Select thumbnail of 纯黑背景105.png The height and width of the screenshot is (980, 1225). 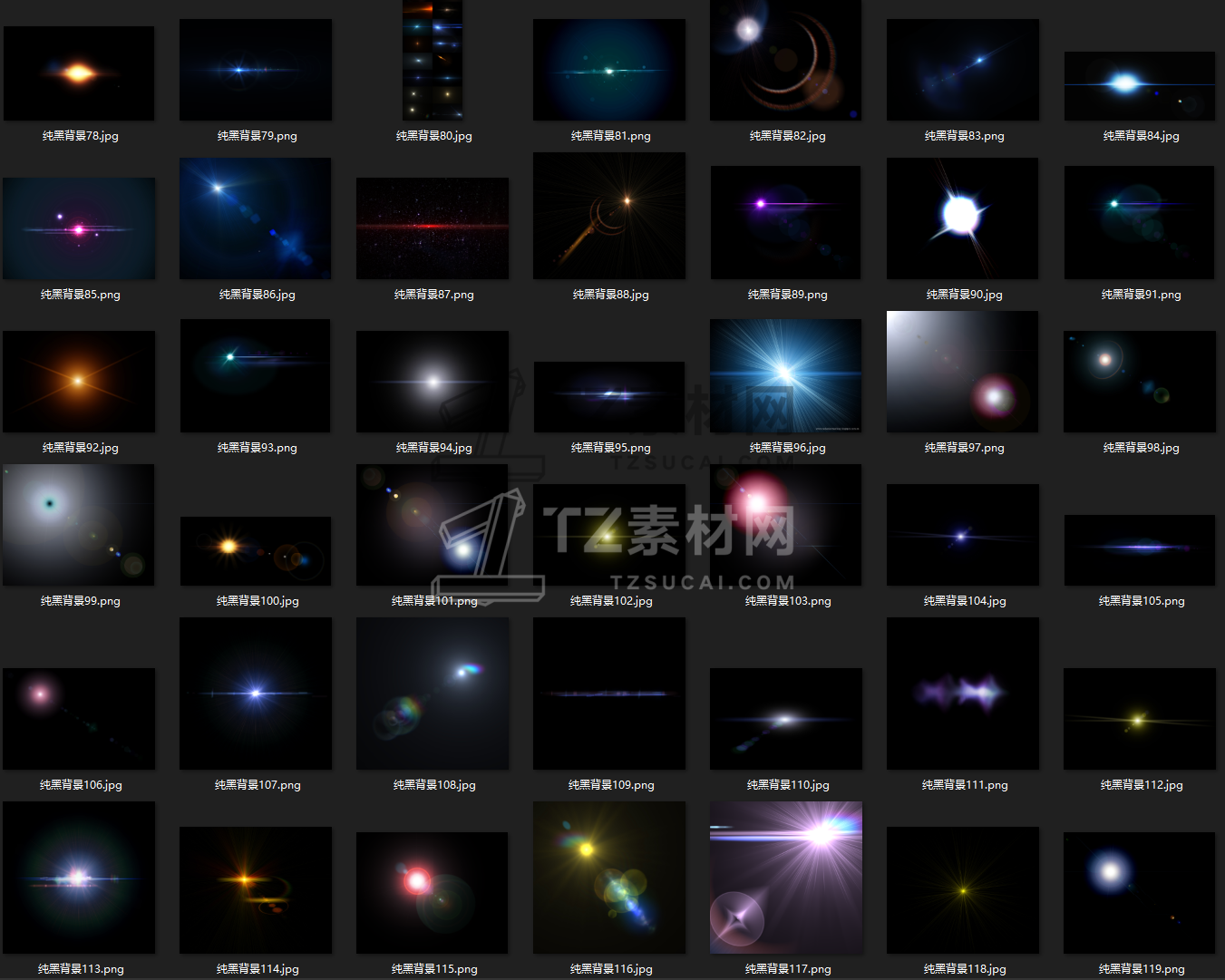1140,550
